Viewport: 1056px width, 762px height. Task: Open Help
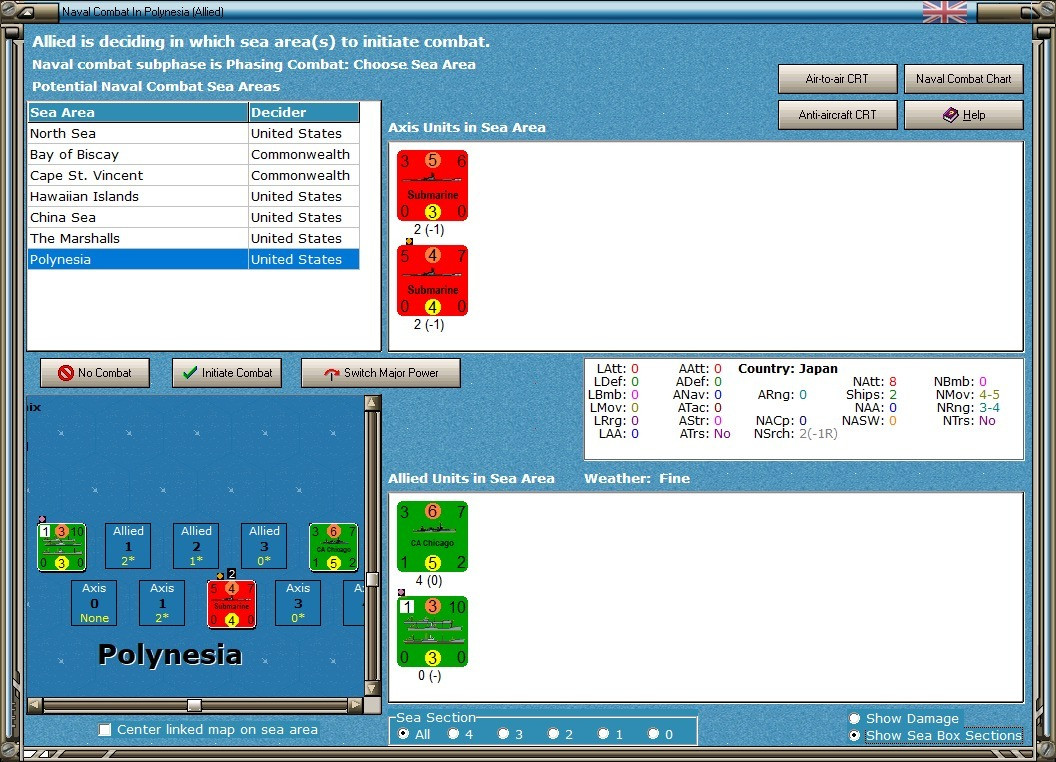click(x=963, y=115)
